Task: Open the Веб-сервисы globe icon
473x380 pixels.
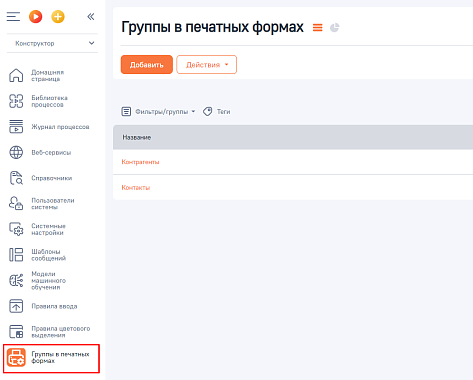Action: tap(16, 152)
